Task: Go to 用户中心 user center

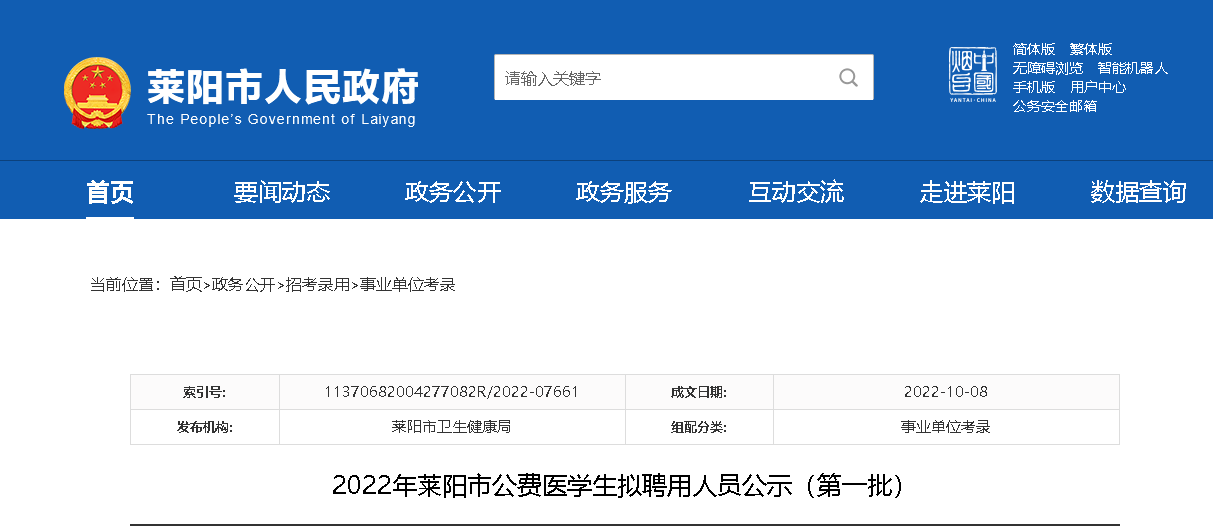Action: pos(1098,87)
